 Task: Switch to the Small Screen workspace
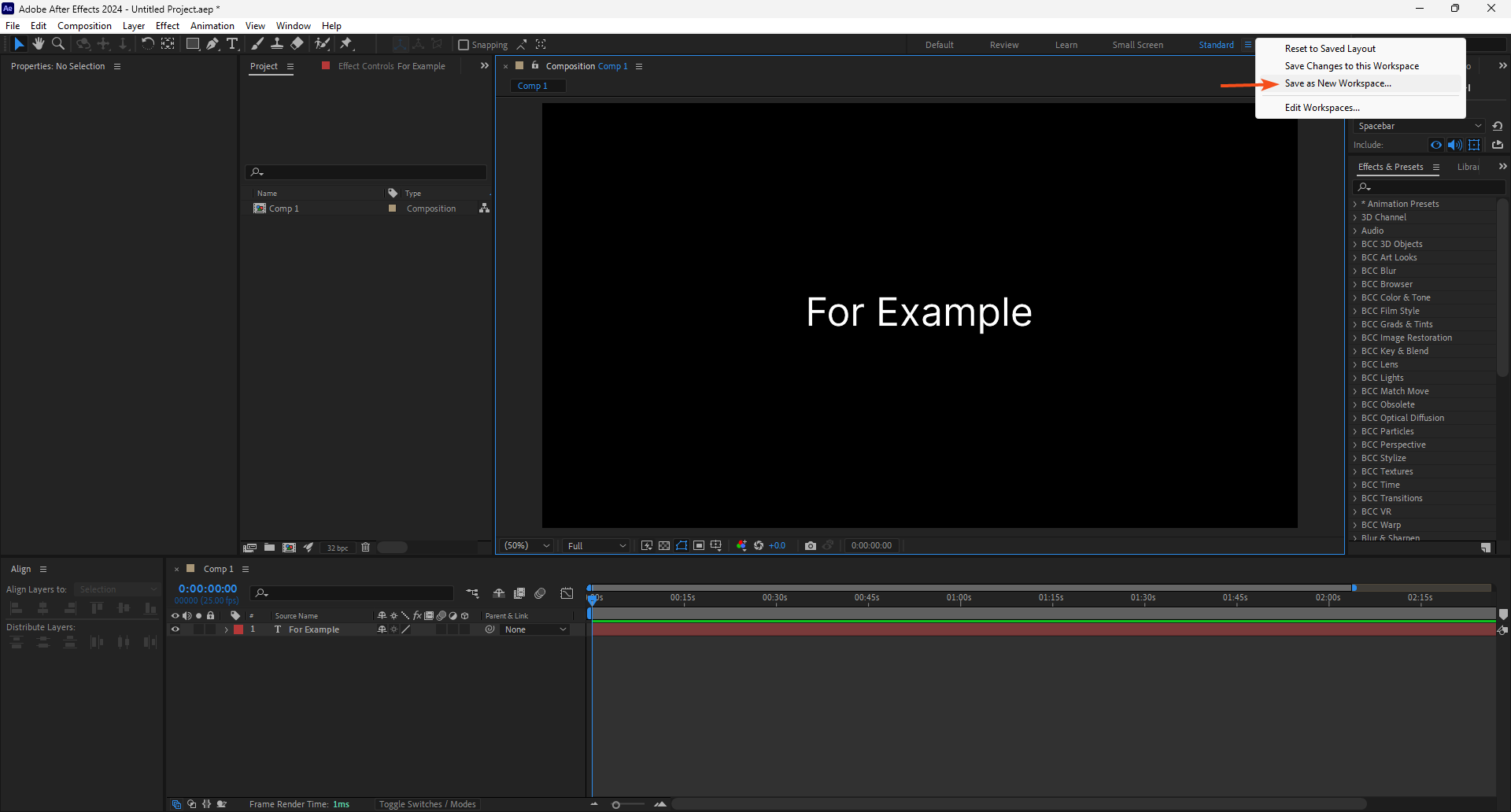point(1137,45)
